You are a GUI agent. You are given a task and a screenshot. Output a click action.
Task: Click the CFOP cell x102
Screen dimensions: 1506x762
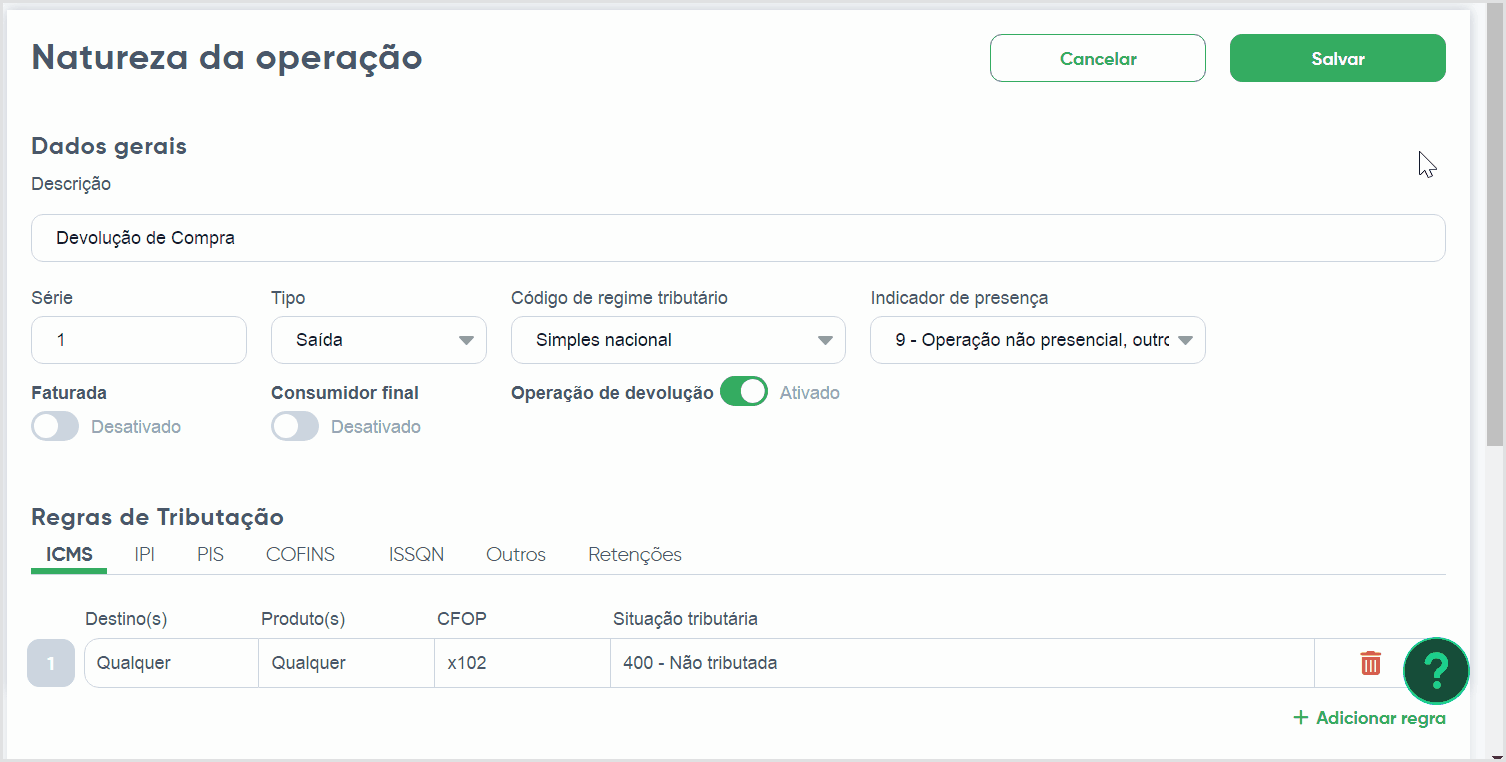pos(522,663)
